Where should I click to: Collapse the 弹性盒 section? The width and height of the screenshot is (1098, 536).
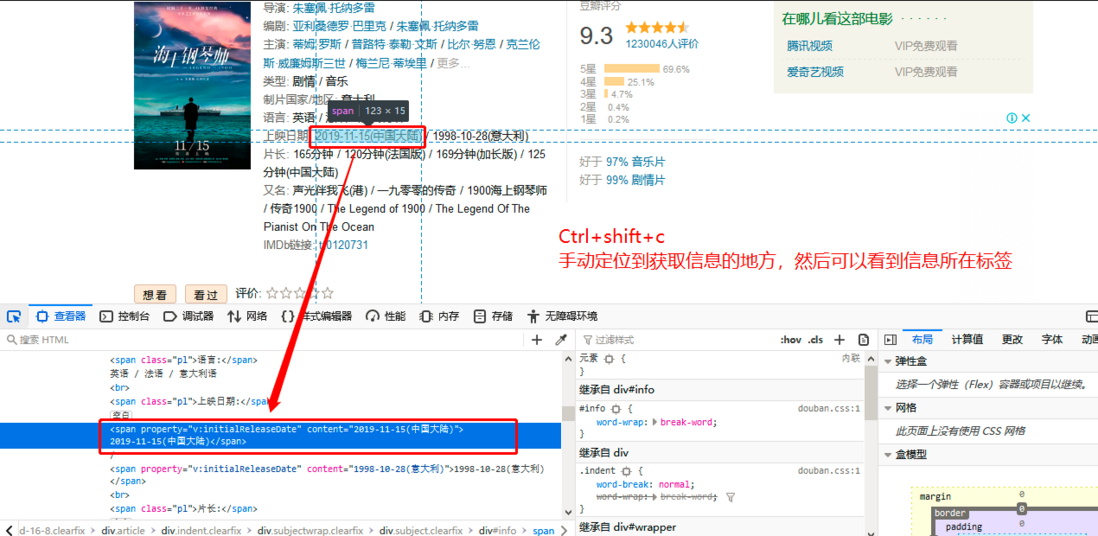[889, 362]
